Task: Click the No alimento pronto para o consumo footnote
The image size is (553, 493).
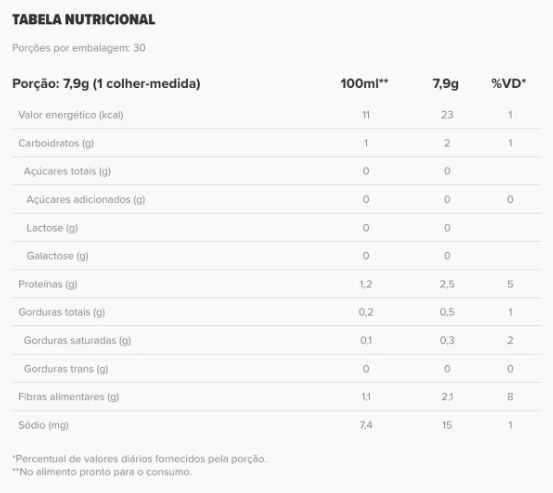Action: [102, 472]
